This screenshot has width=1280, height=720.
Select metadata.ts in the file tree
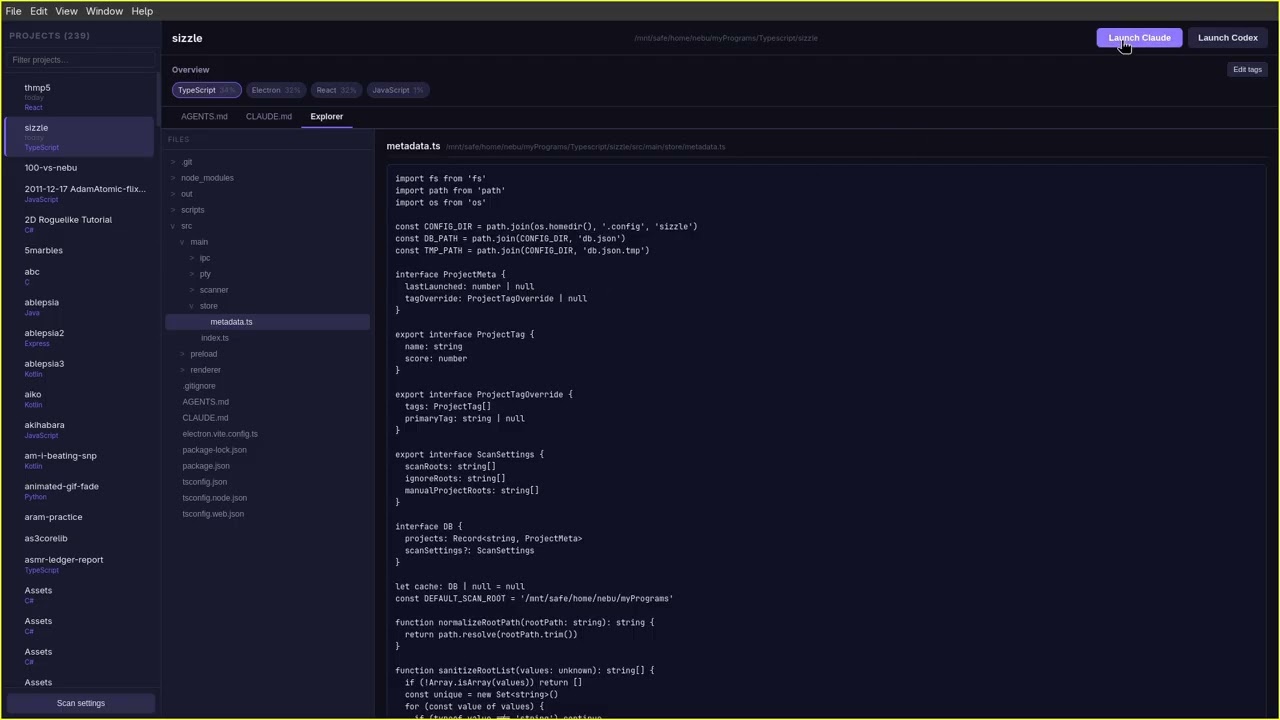[267, 322]
